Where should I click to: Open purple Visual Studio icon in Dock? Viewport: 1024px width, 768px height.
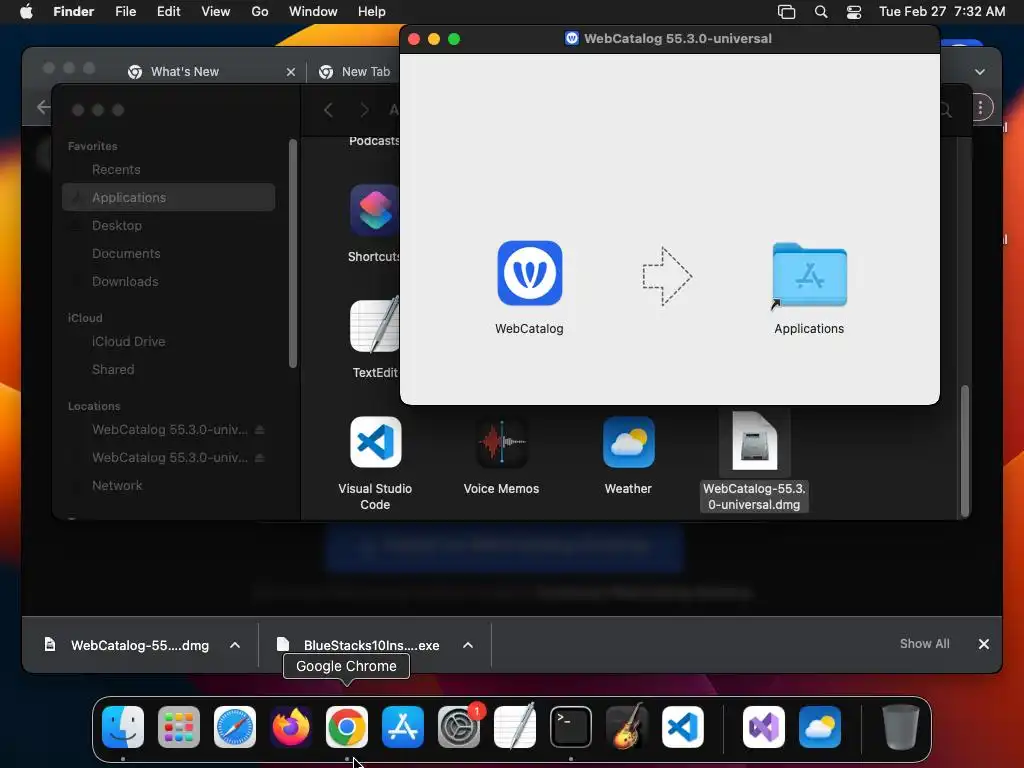[764, 727]
